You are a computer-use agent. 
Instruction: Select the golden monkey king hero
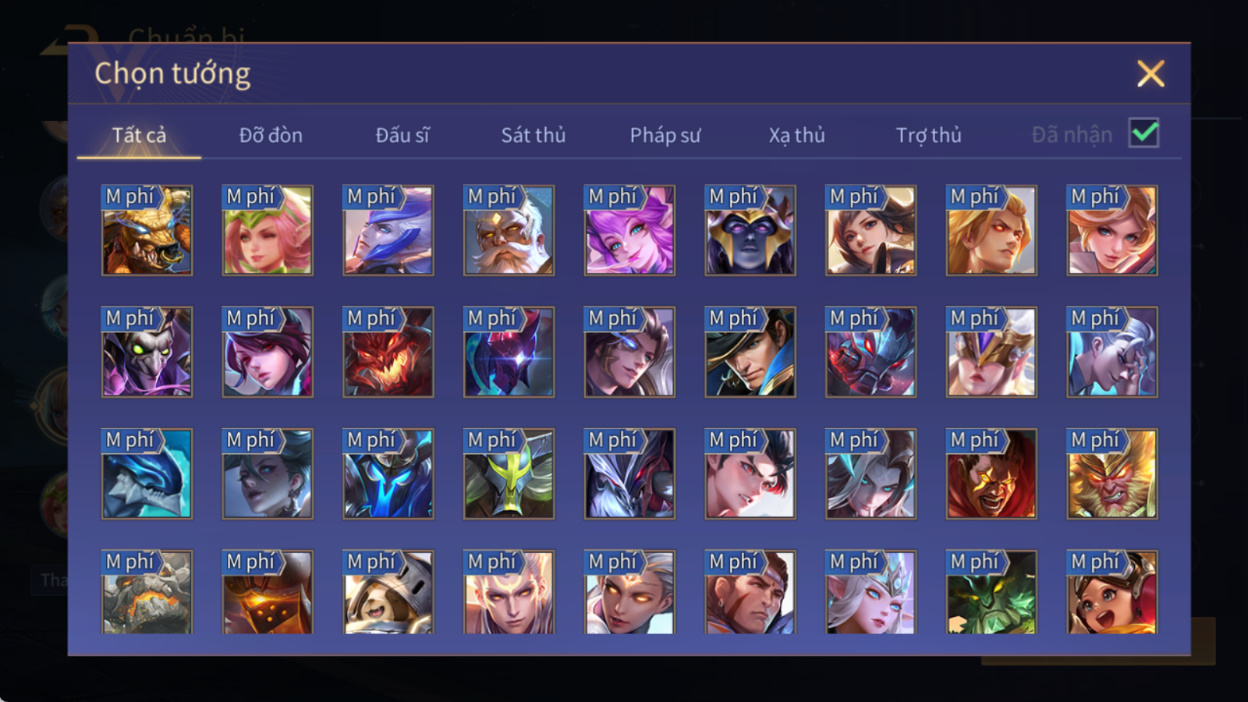point(1112,474)
